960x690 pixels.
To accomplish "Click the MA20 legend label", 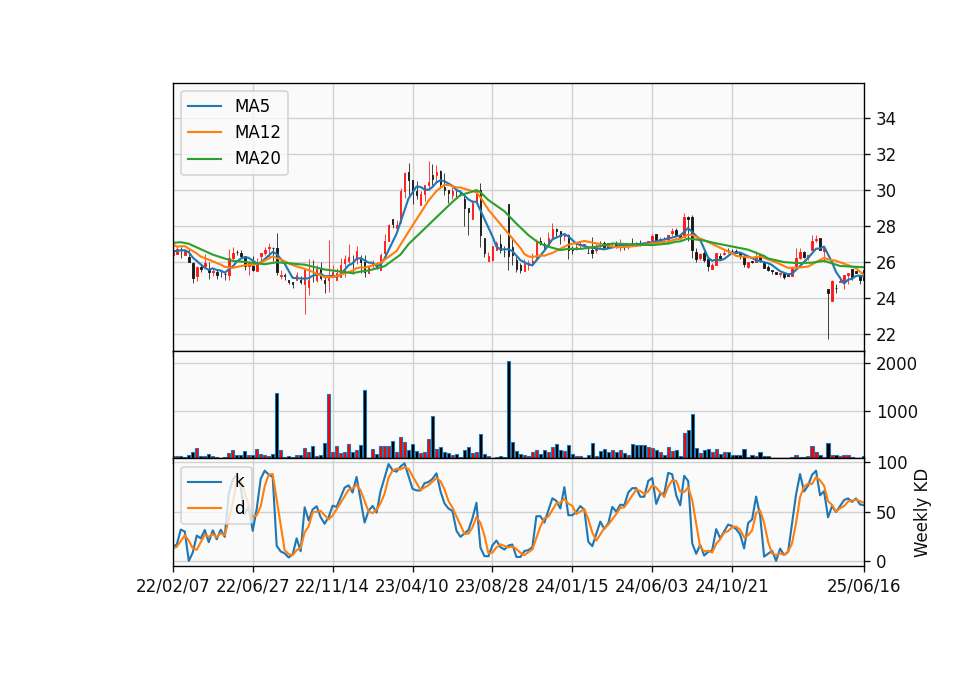I will point(257,158).
